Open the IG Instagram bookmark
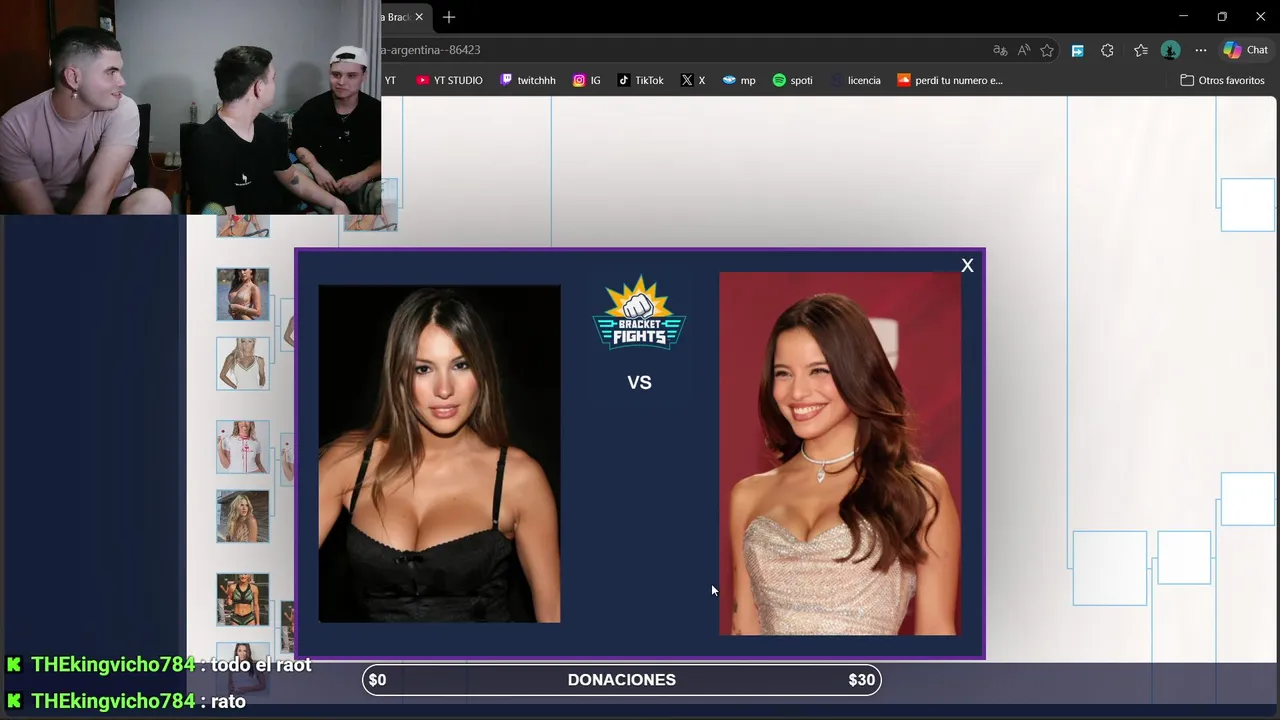Viewport: 1280px width, 720px height. [587, 80]
